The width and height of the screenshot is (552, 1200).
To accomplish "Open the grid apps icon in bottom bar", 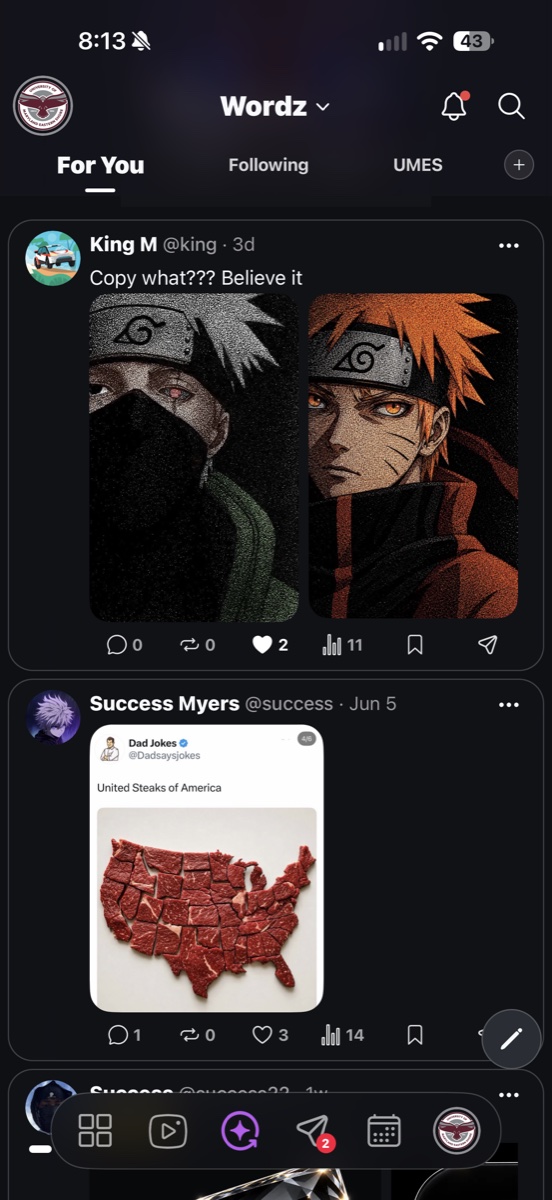I will [95, 1131].
